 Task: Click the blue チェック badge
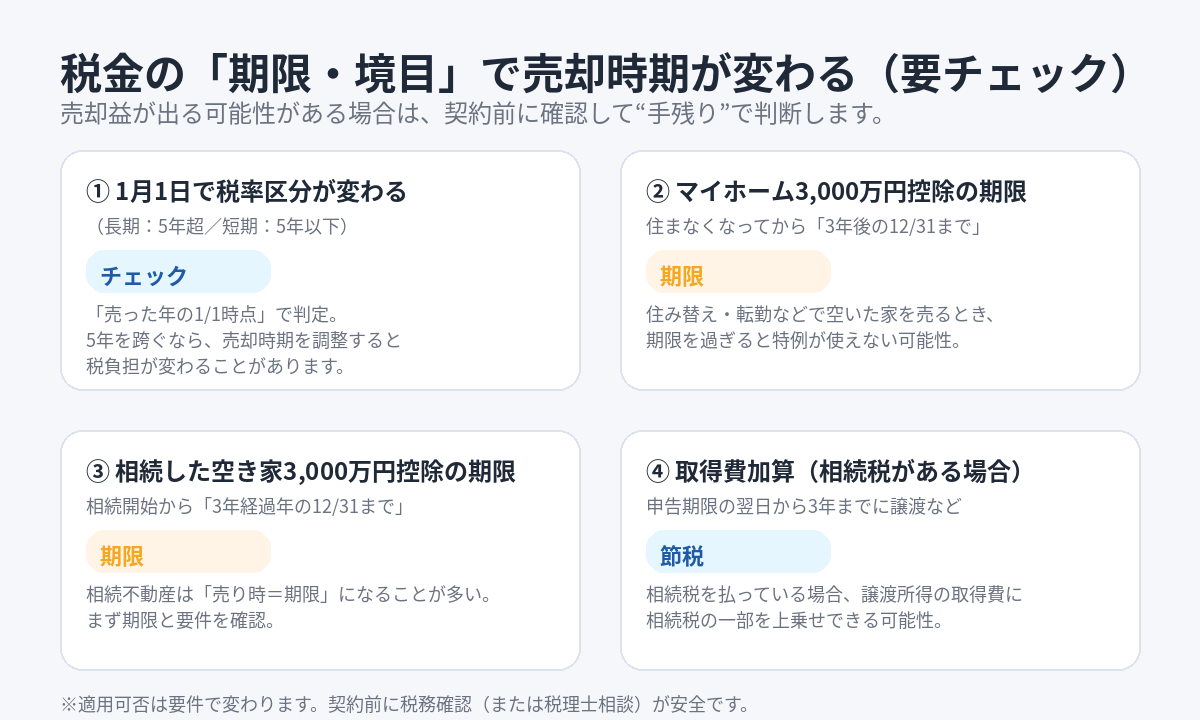point(178,273)
